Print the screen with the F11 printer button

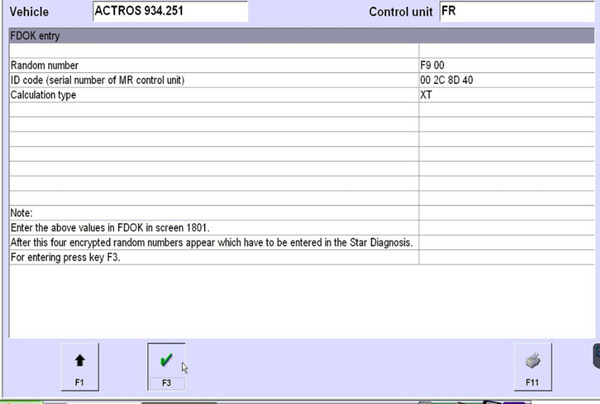(x=533, y=367)
